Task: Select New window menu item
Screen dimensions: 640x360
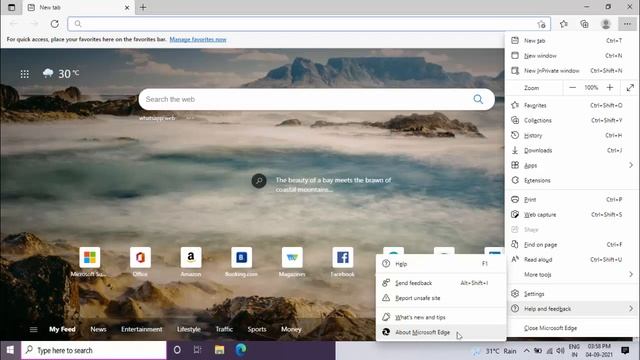Action: pos(572,56)
